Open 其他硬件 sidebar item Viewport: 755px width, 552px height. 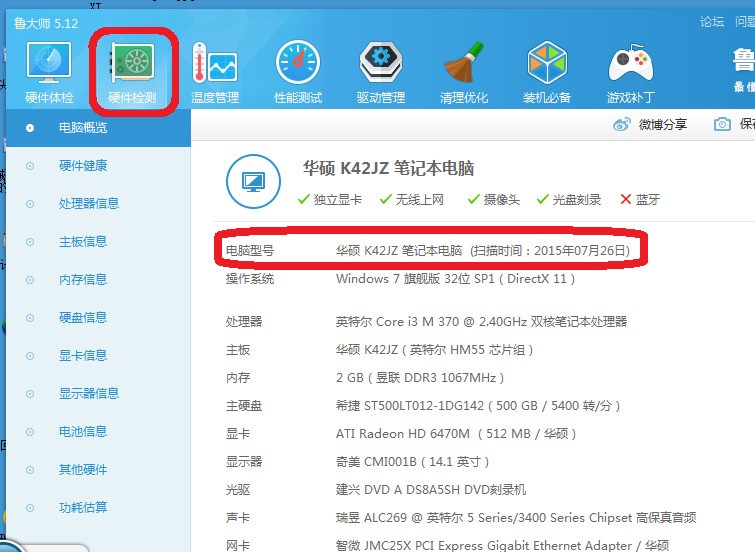pyautogui.click(x=98, y=470)
